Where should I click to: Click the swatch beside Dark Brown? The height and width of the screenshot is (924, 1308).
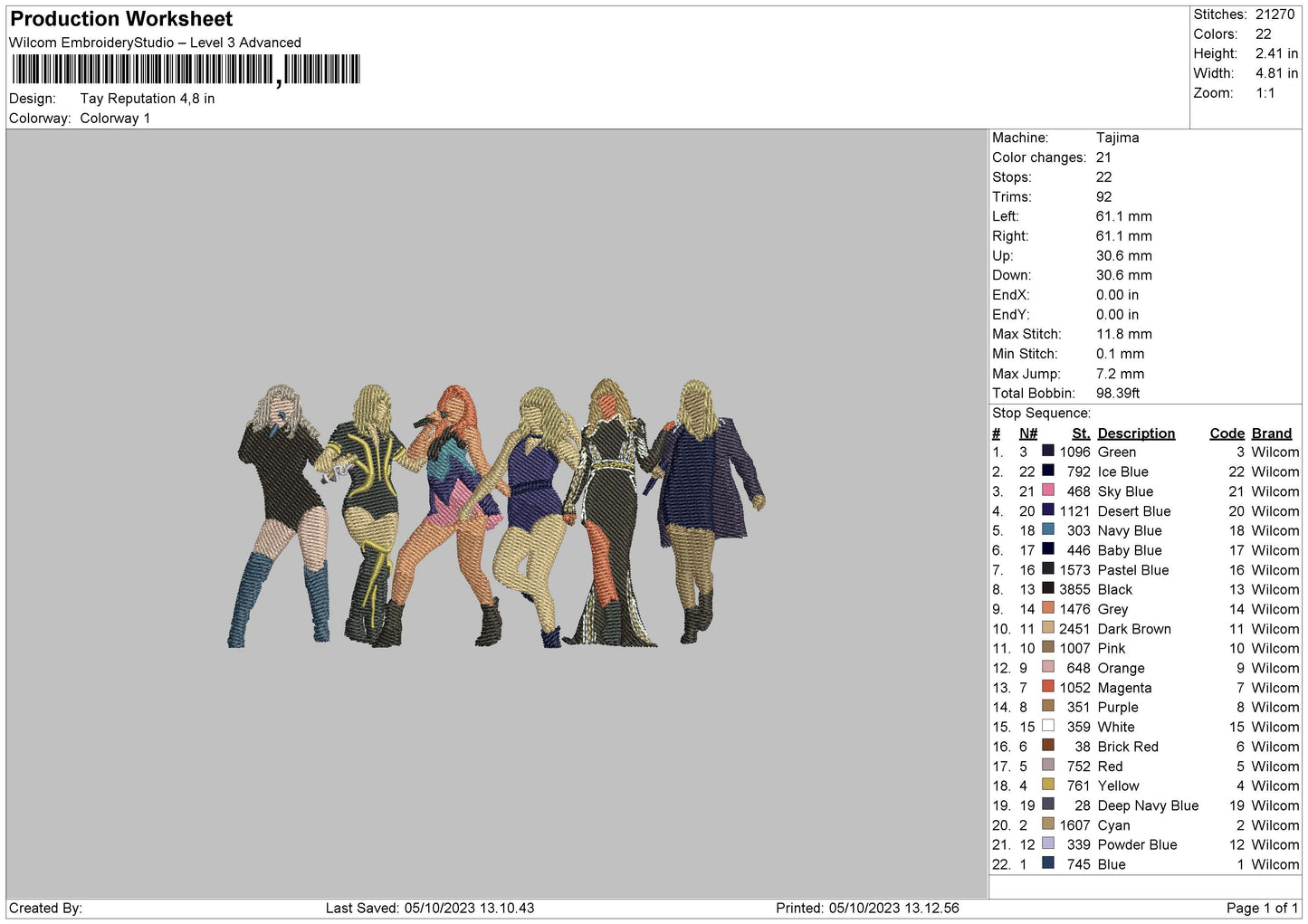[x=1047, y=627]
